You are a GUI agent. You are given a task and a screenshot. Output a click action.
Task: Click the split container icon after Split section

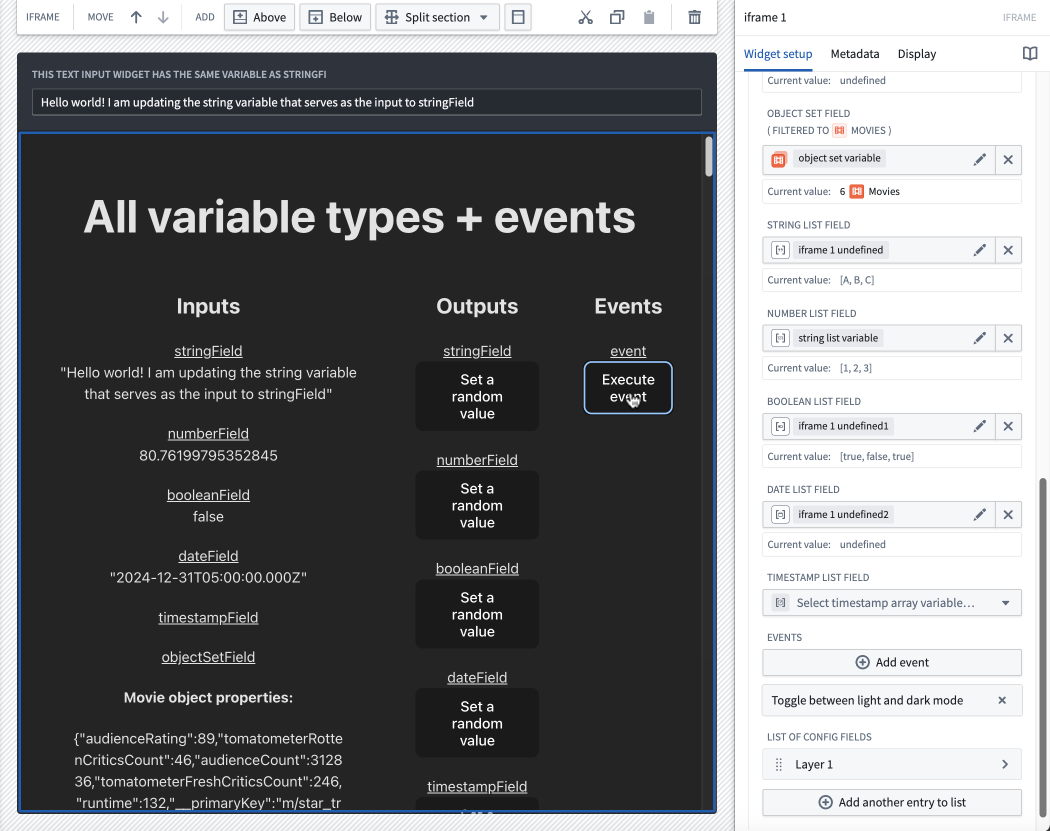[x=517, y=17]
